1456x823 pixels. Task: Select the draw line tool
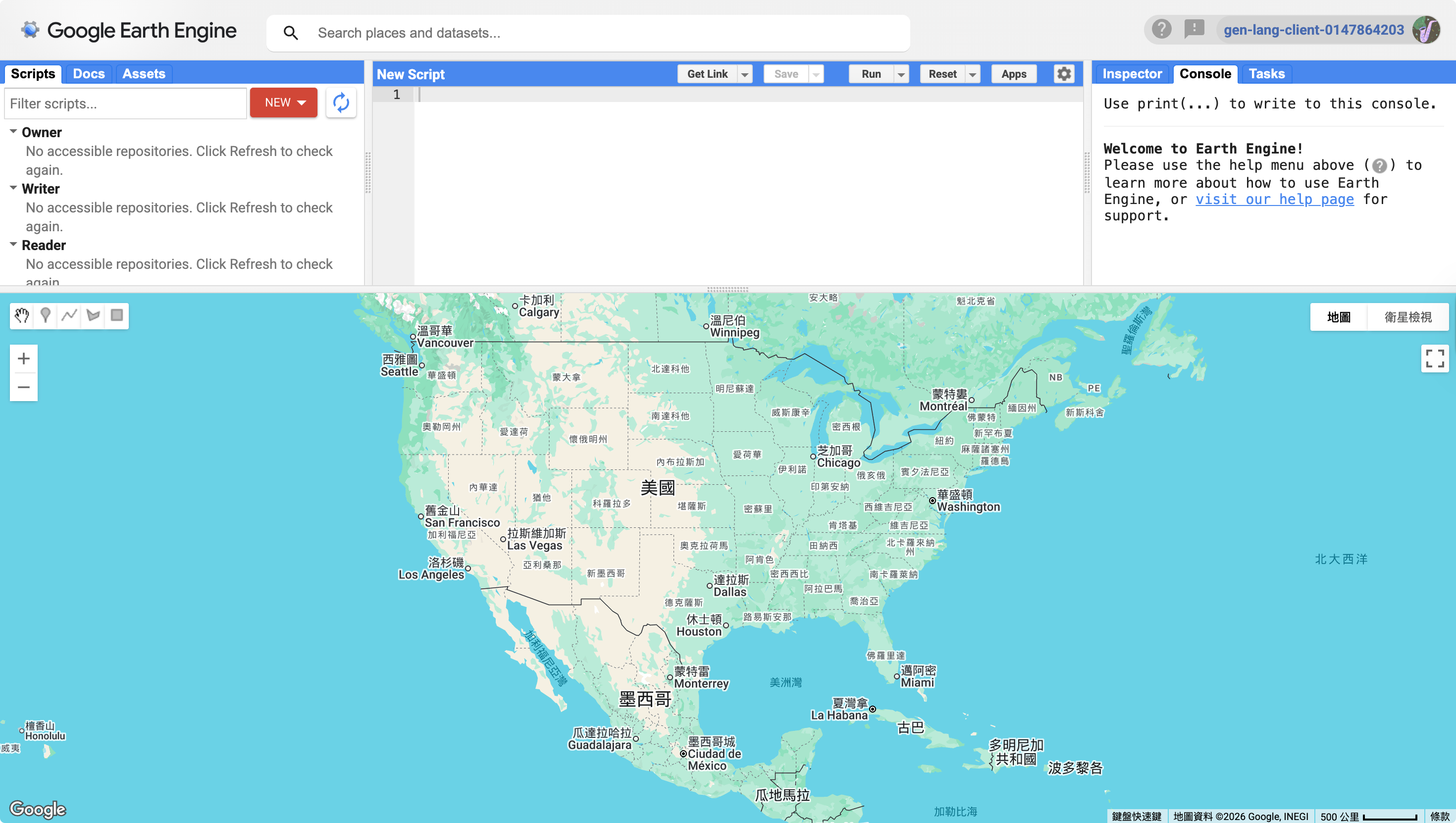tap(69, 315)
